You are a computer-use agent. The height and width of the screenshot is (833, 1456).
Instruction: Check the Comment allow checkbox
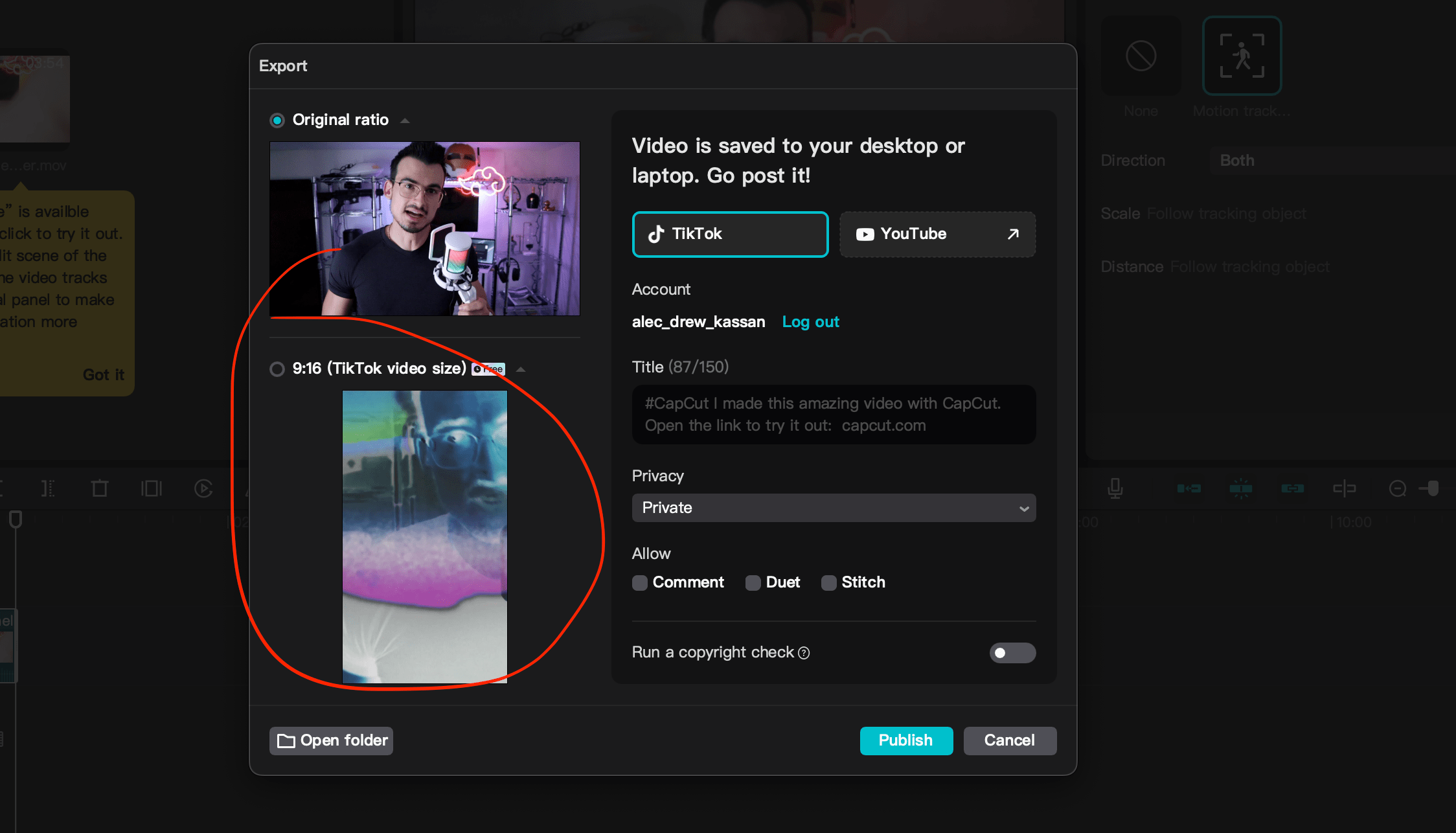(x=639, y=583)
